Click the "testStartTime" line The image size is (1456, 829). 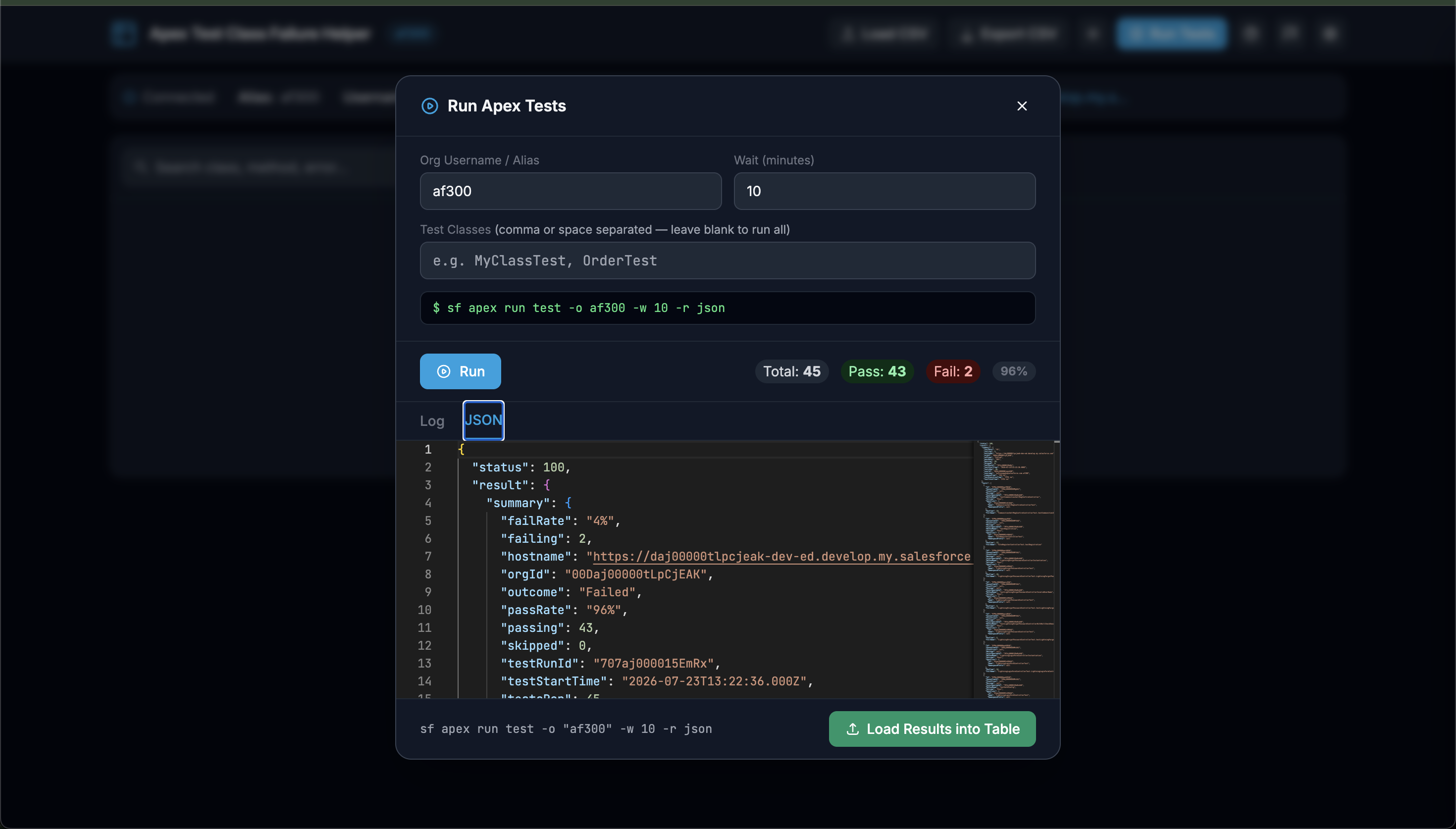click(x=657, y=681)
